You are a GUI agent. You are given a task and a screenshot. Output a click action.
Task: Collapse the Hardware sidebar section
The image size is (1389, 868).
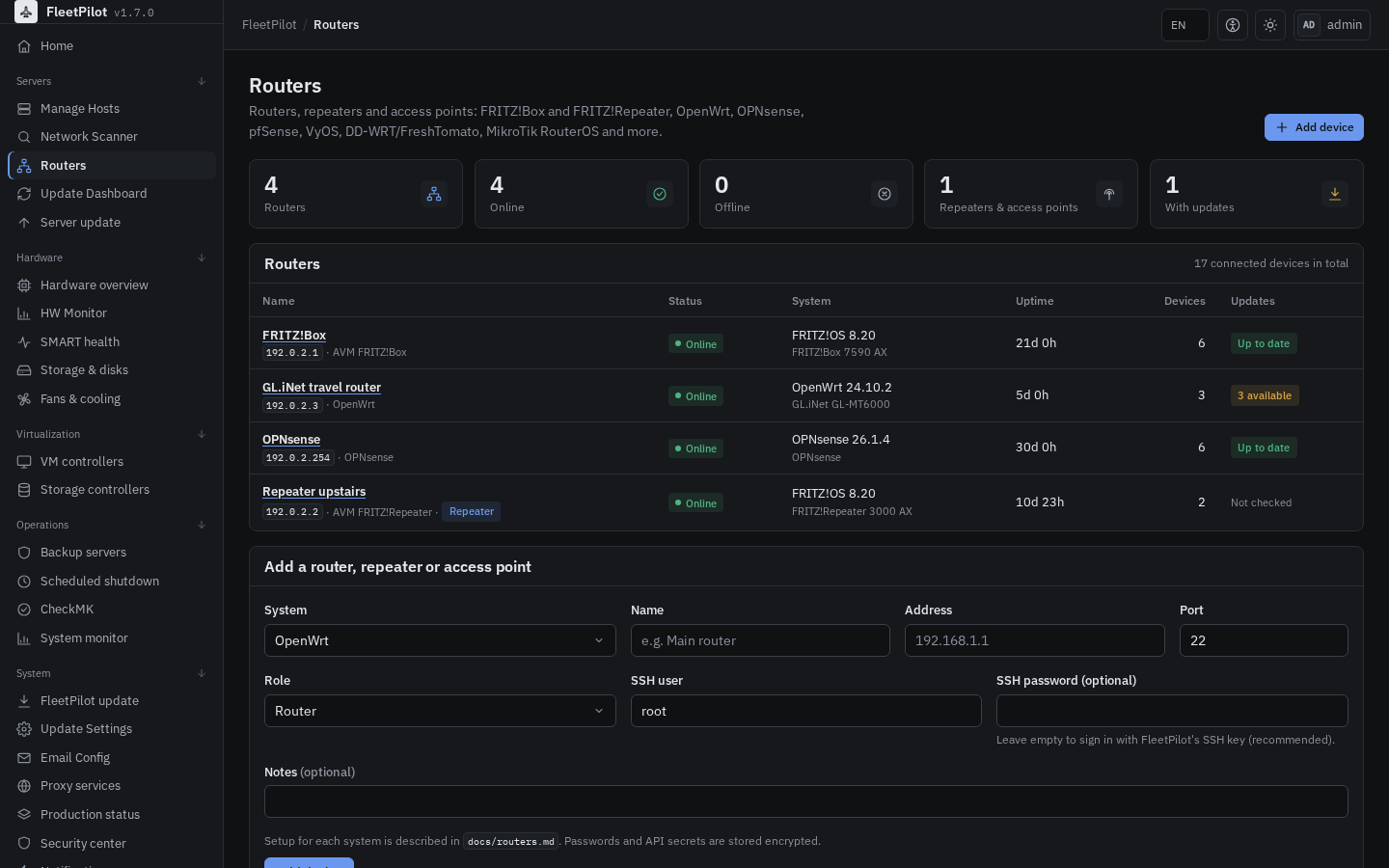pos(202,258)
